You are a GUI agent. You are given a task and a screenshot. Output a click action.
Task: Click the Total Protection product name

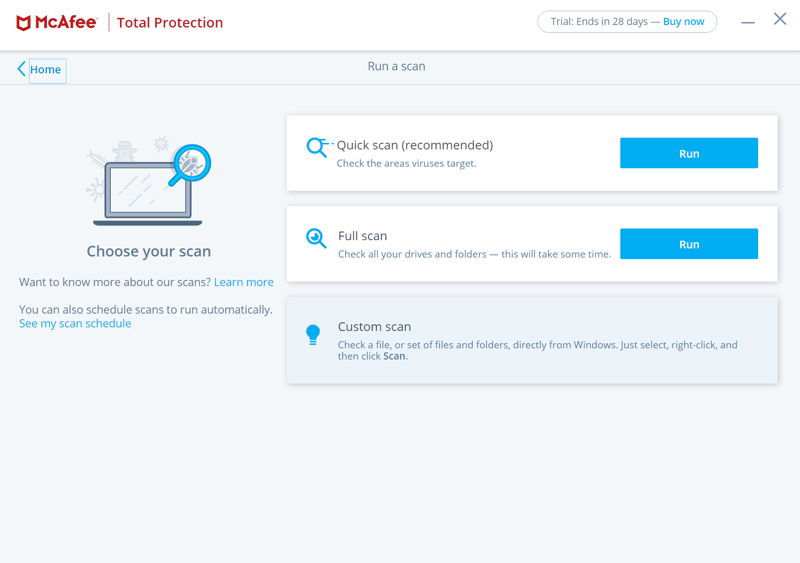[x=170, y=22]
